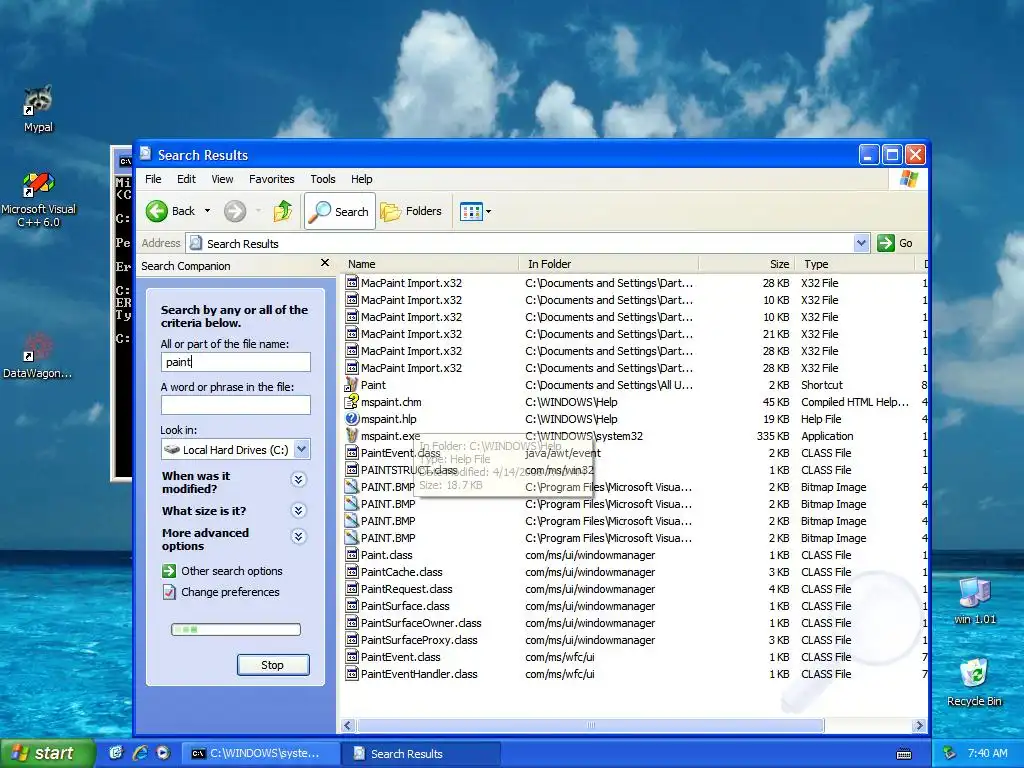
Task: Select the mspaint.hlp file icon
Action: [x=352, y=419]
